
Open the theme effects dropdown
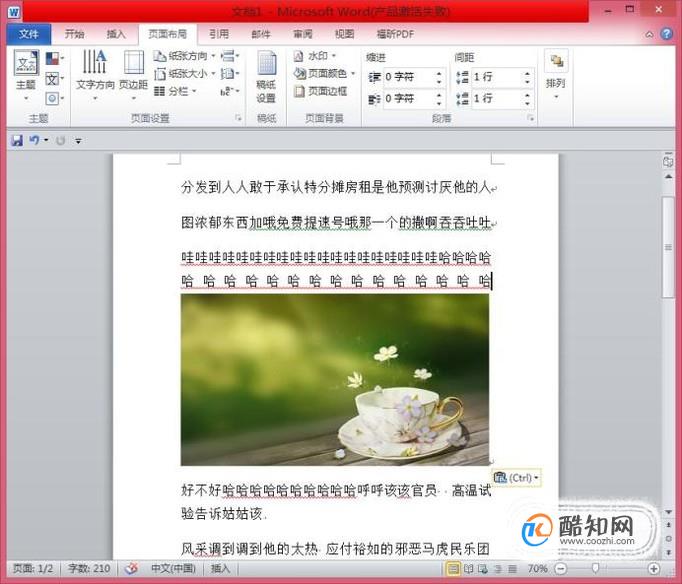coord(55,98)
